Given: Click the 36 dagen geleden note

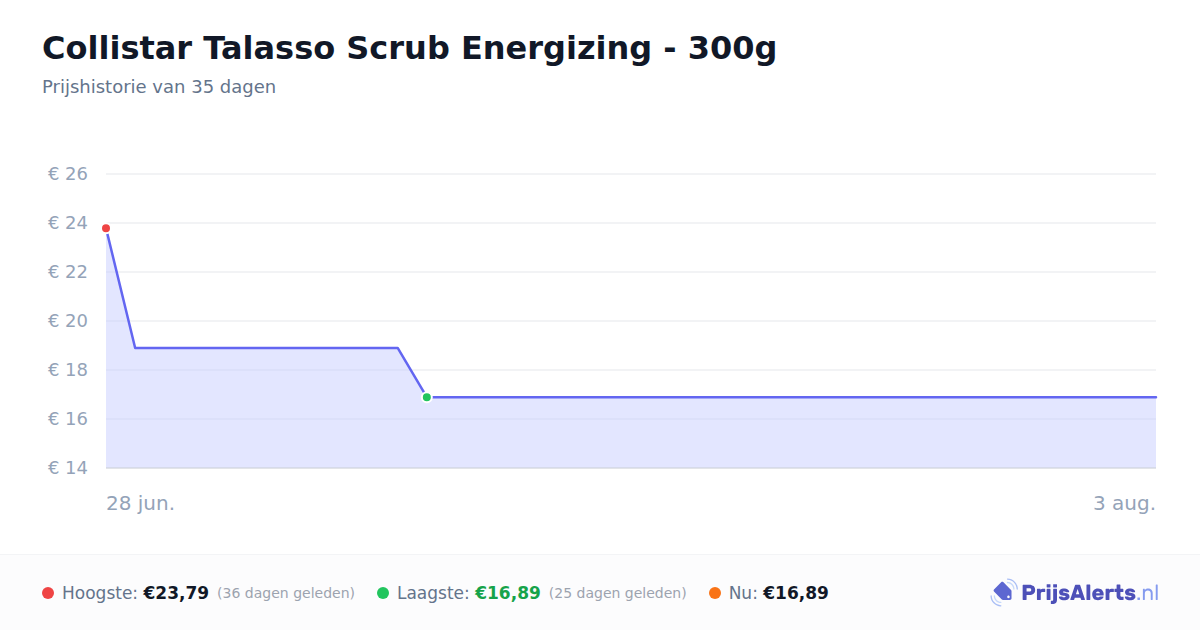Looking at the screenshot, I should pos(286,593).
